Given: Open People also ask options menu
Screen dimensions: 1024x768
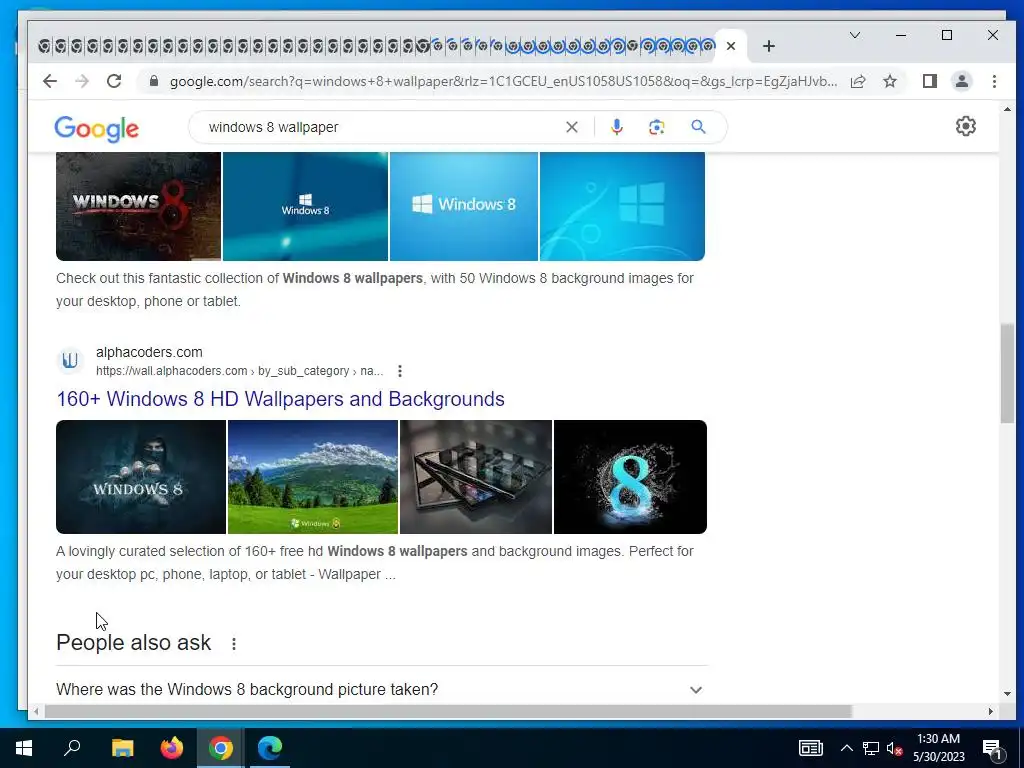Looking at the screenshot, I should (x=234, y=644).
